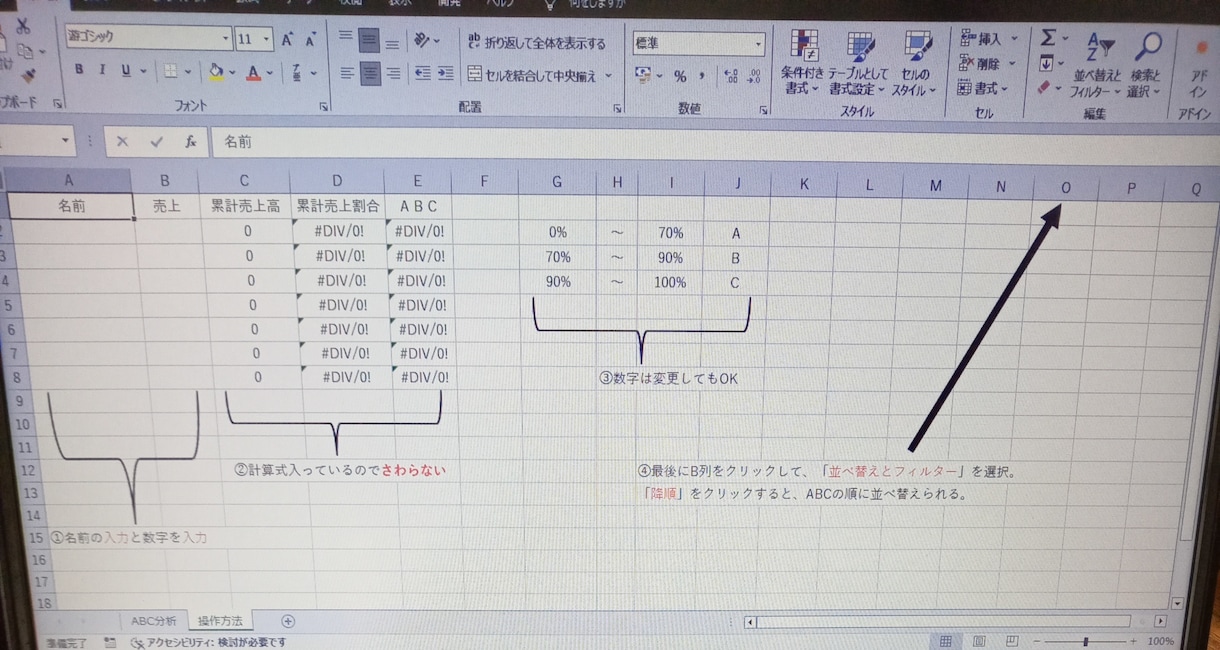
Task: Toggle center horizontal alignment
Action: pyautogui.click(x=371, y=73)
